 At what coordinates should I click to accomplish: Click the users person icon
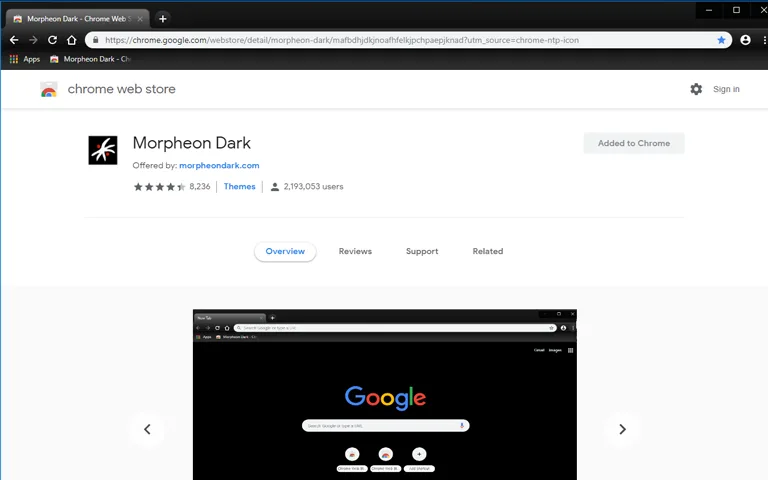275,187
